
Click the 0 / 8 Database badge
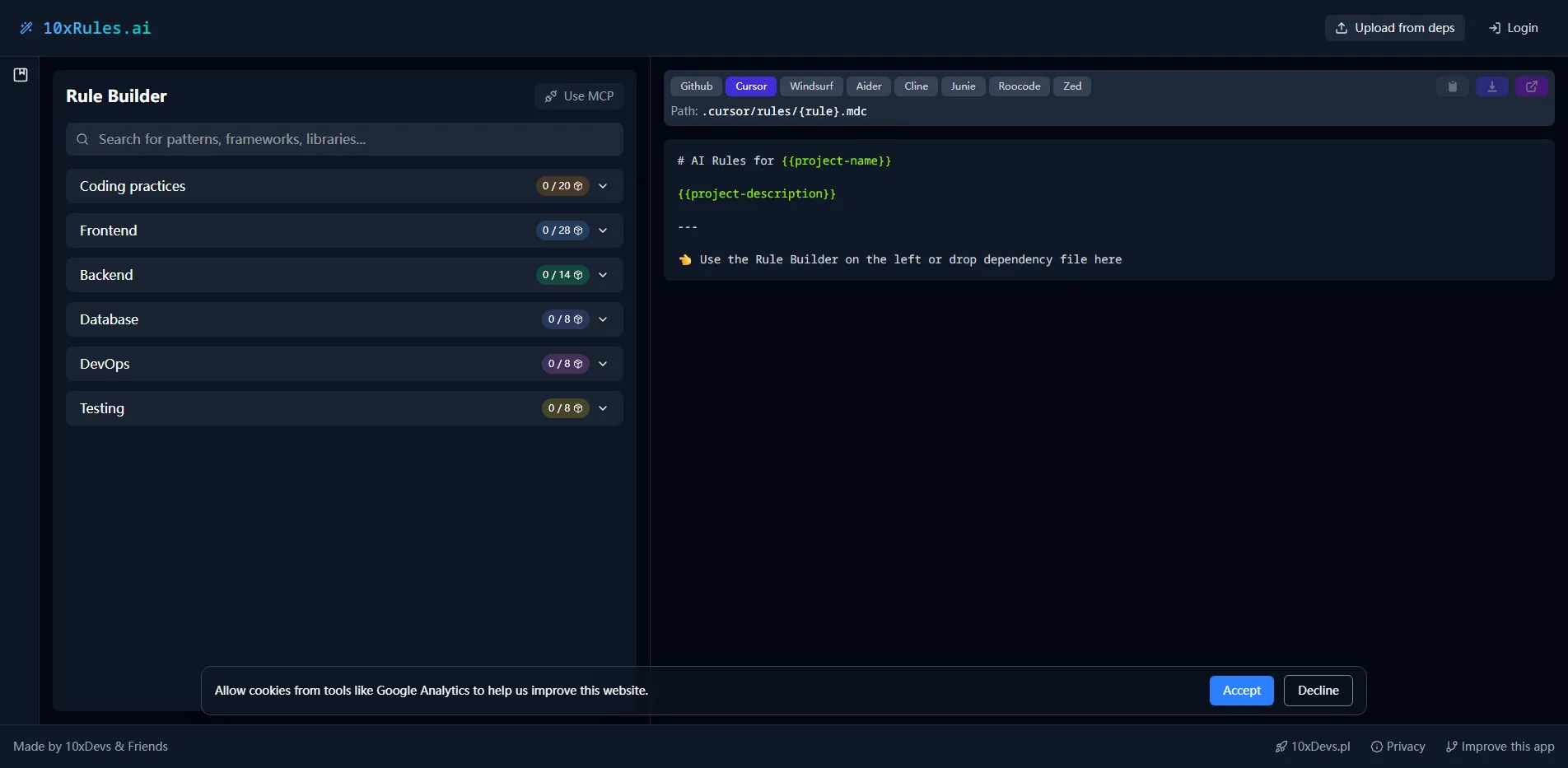(x=565, y=319)
